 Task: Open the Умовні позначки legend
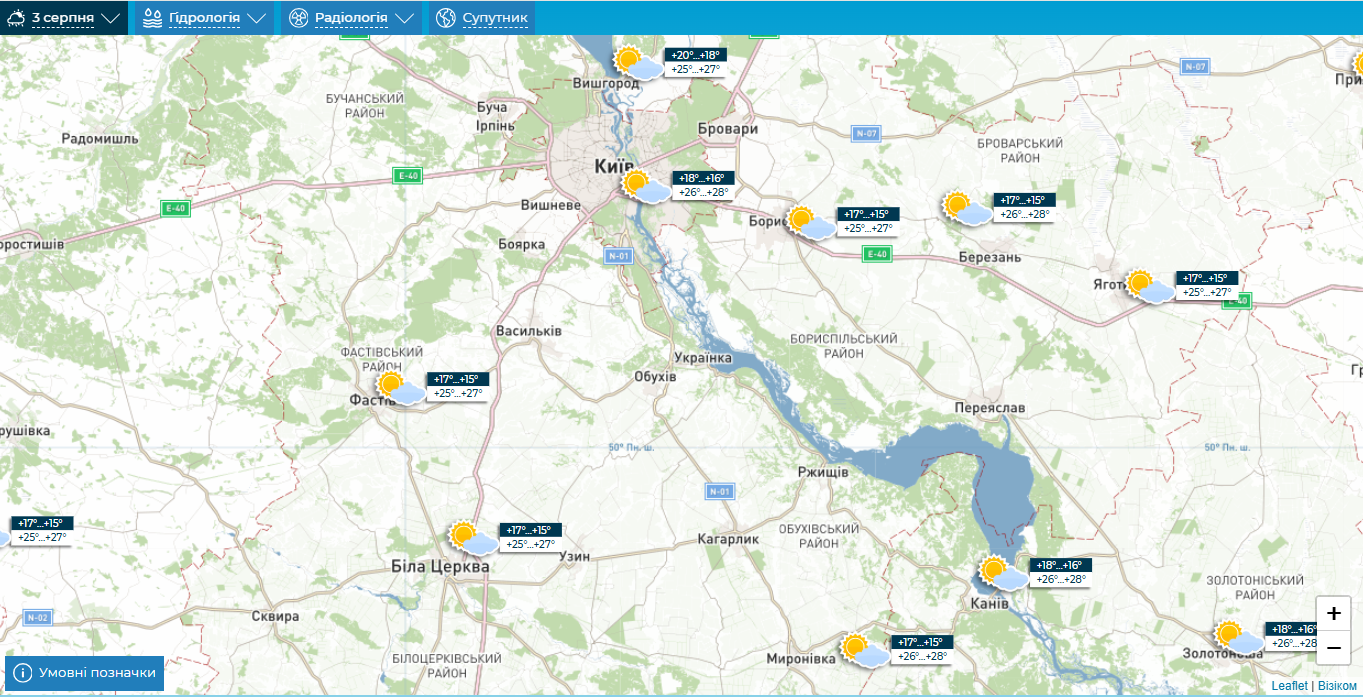[85, 673]
